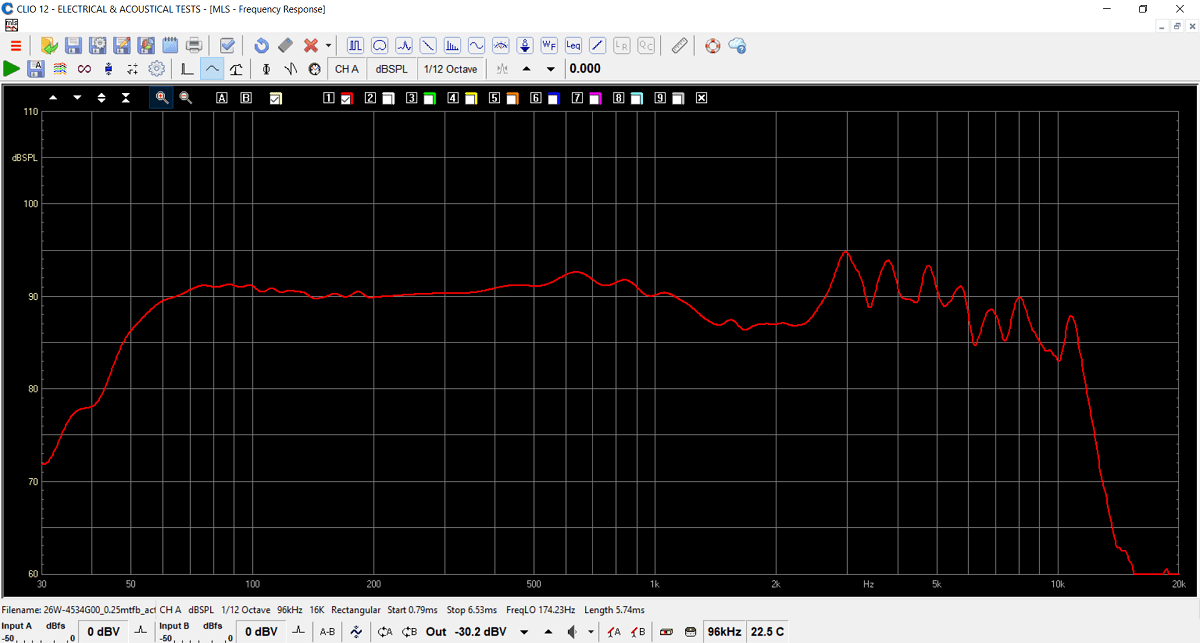Screen dimensions: 1200x643
Task: Open the MLS square-wave analysis icon
Action: point(356,46)
